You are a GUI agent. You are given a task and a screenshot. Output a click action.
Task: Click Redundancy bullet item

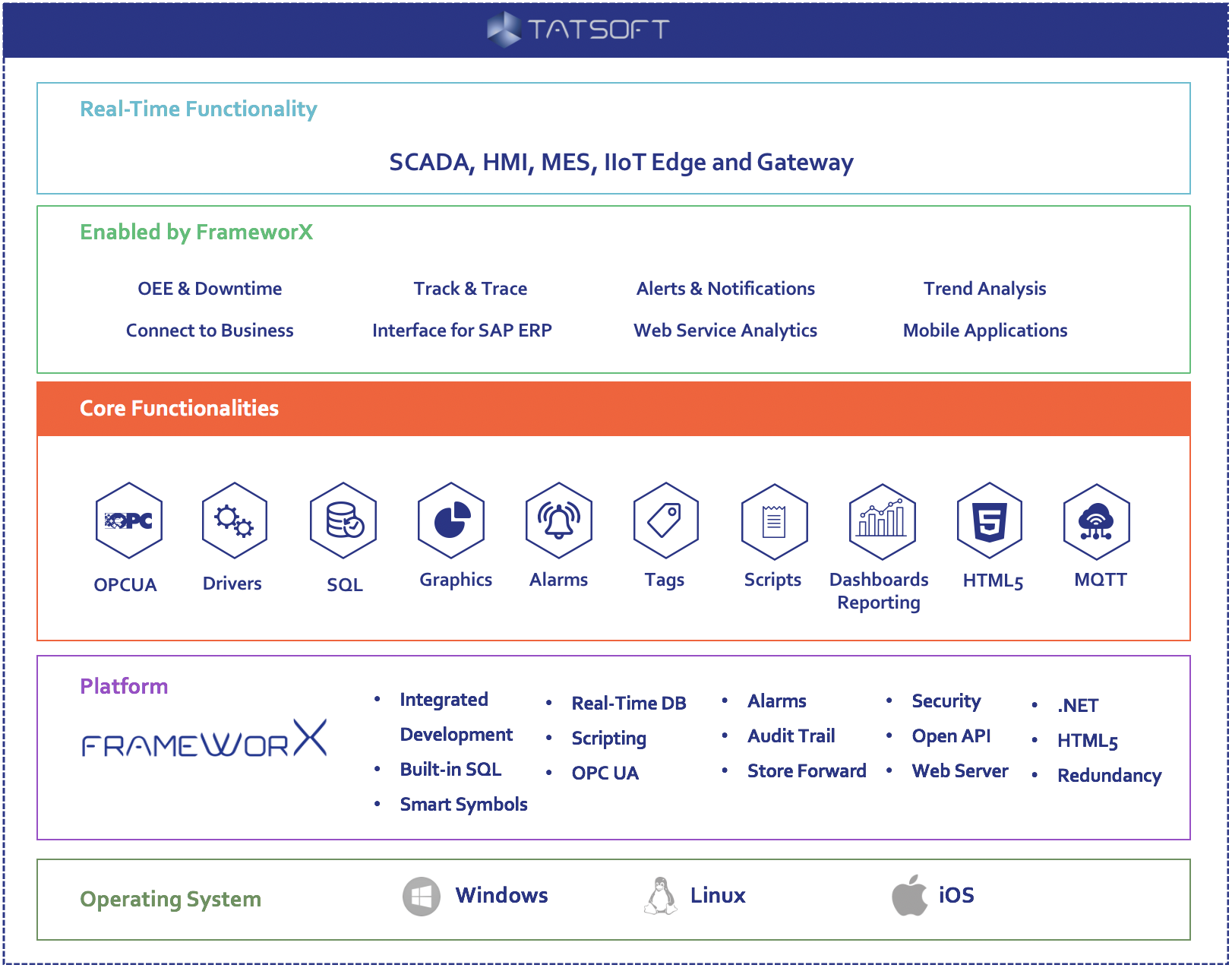tap(1109, 776)
